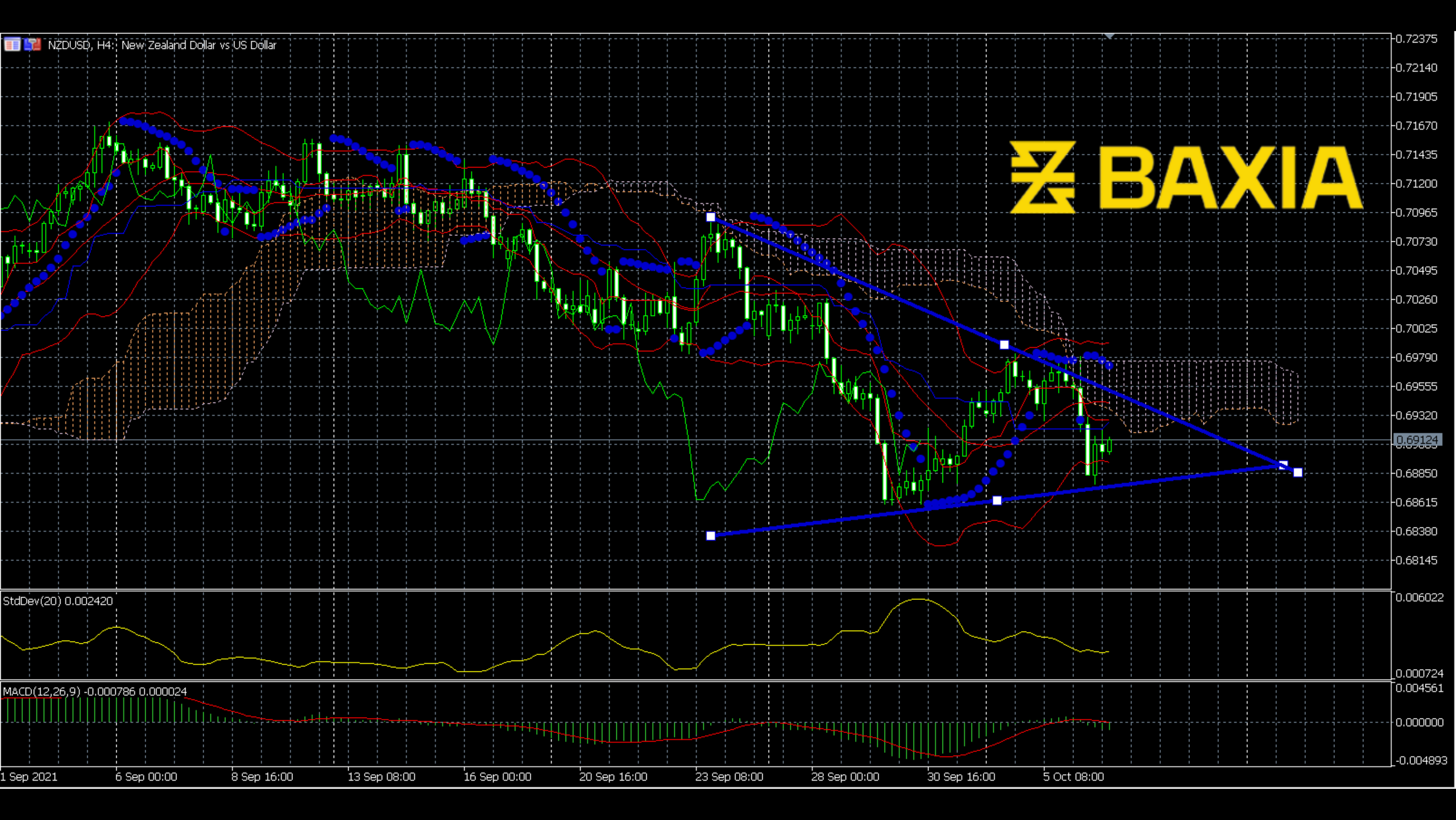Select the lower trendline's starting anchor point
Viewport: 1456px width, 820px height.
pyautogui.click(x=711, y=535)
